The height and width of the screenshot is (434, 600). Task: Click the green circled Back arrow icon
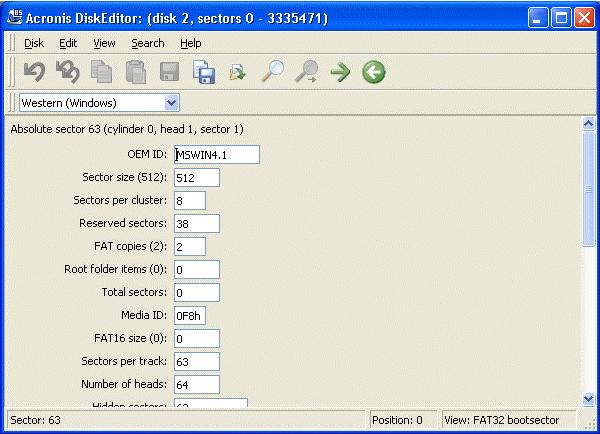click(x=373, y=72)
